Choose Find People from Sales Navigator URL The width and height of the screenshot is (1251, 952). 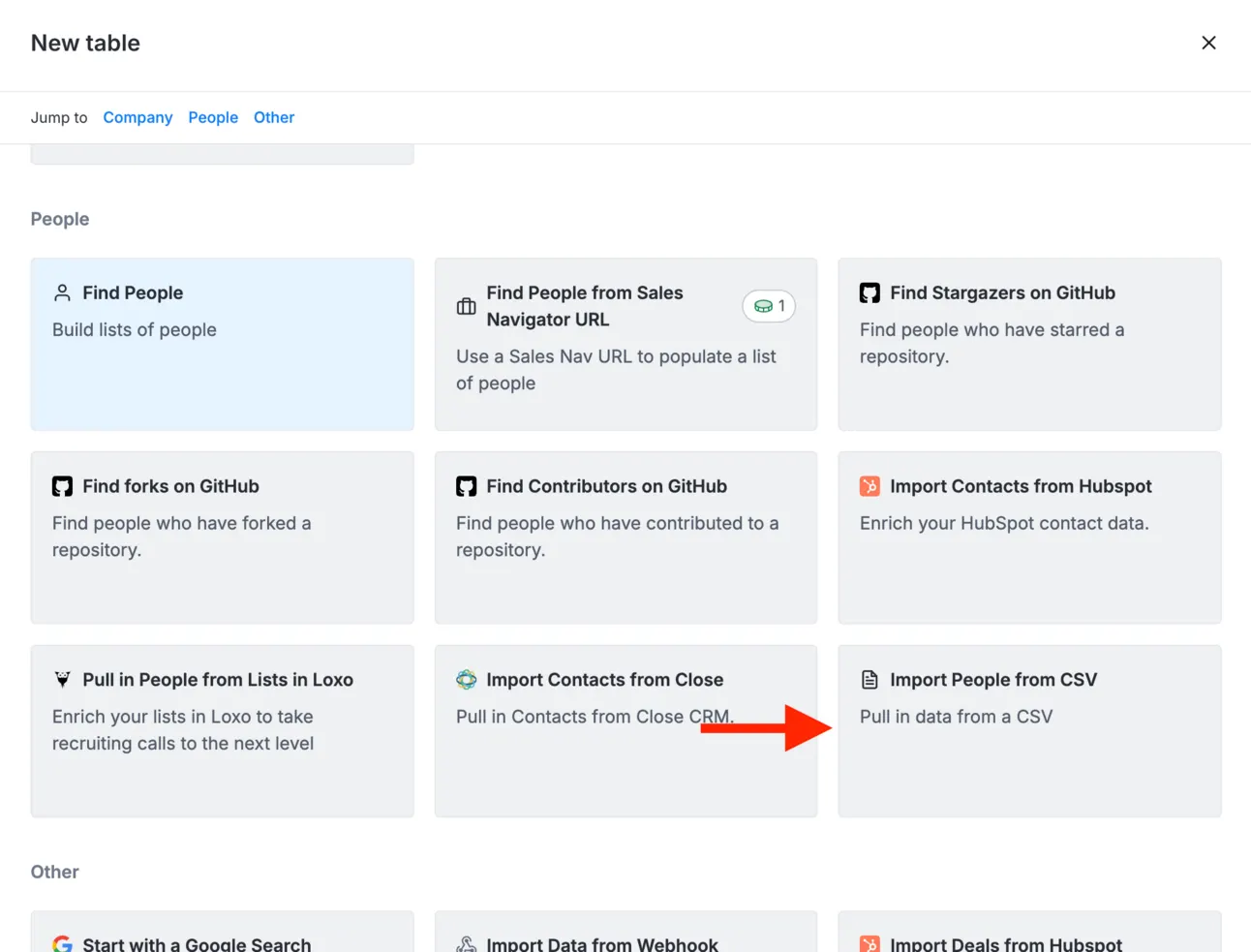tap(585, 306)
